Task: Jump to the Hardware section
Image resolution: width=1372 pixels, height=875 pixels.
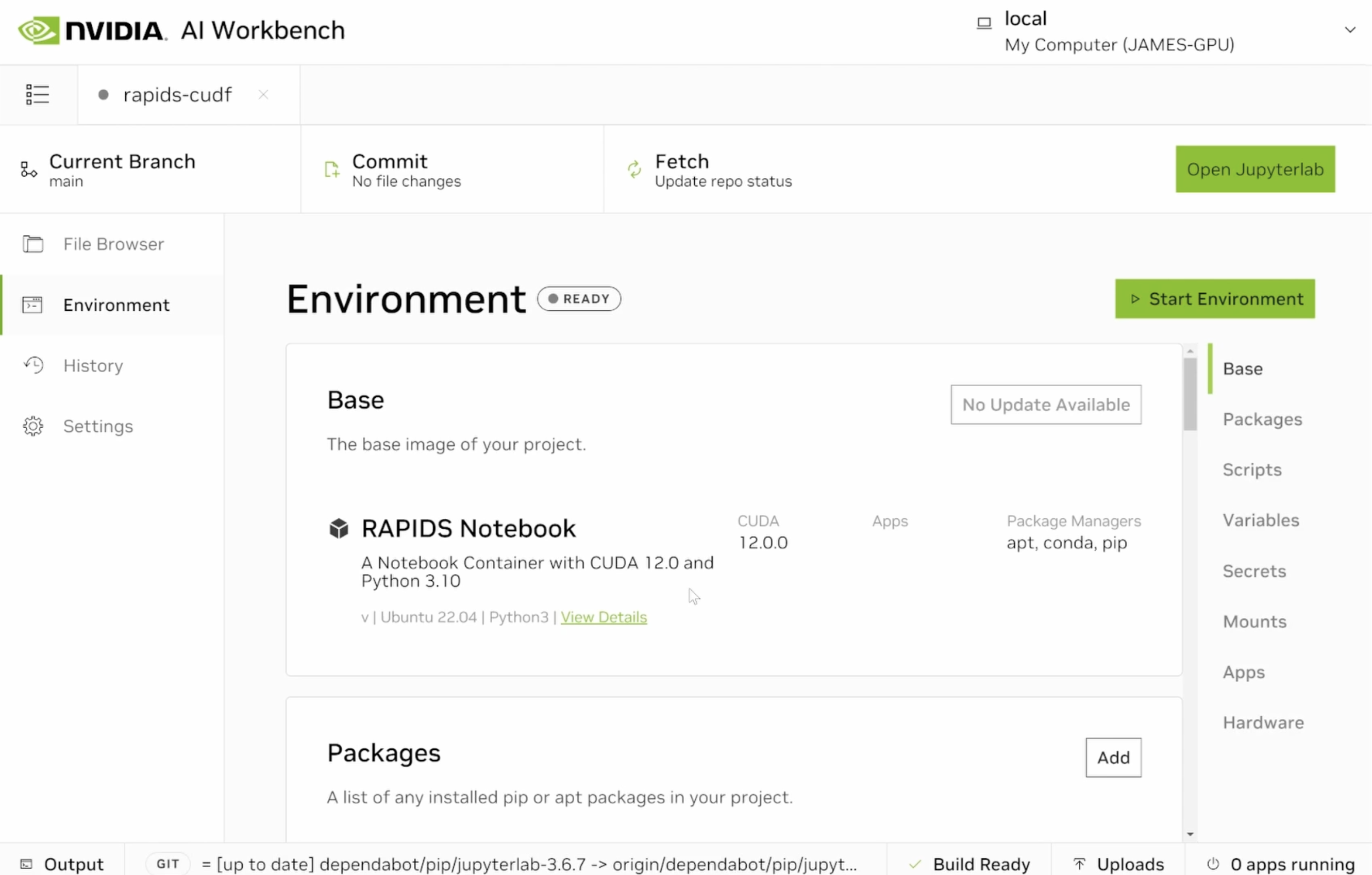Action: [1263, 722]
